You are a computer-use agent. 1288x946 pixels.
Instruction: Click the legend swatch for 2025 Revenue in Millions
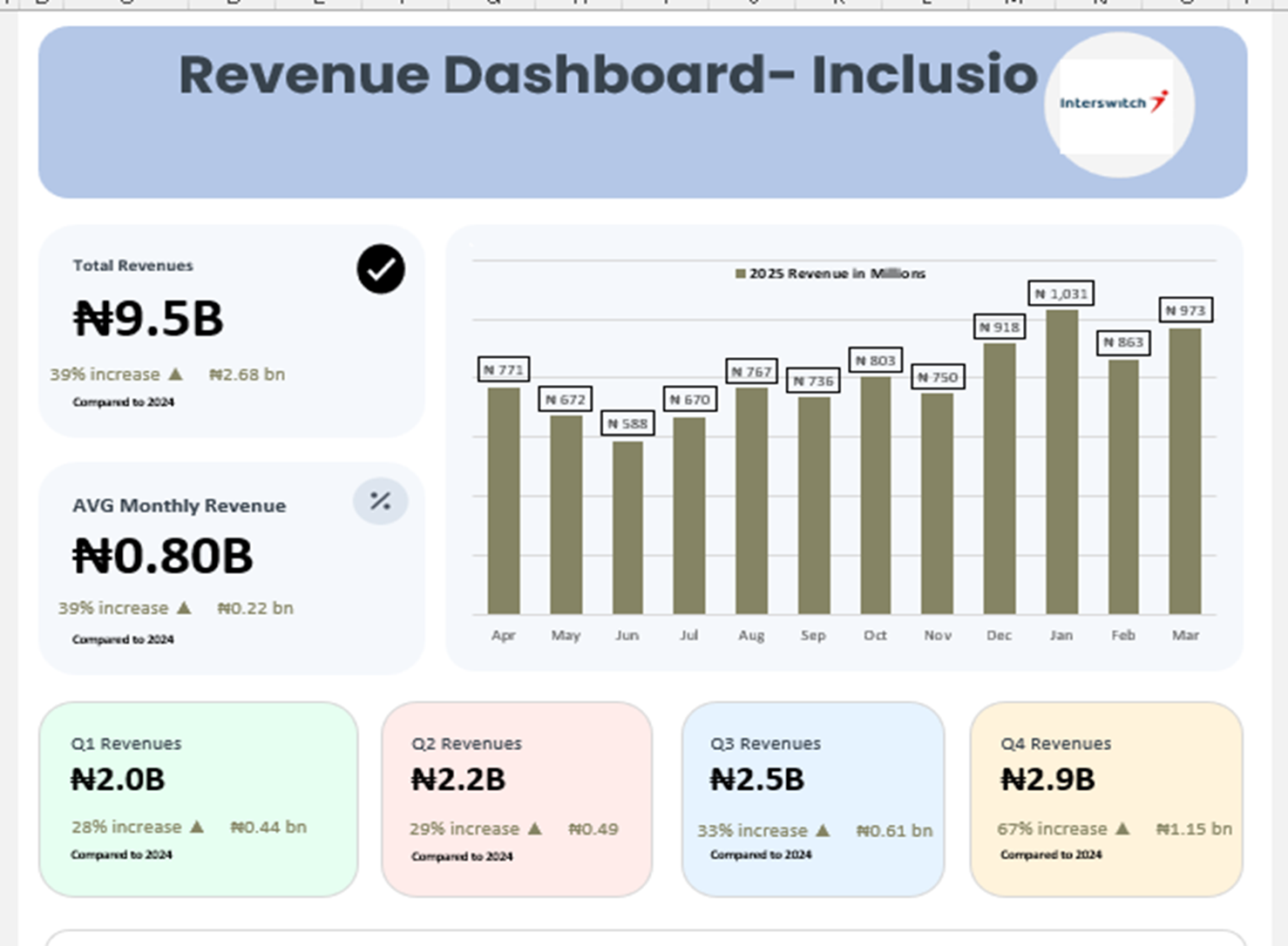741,274
